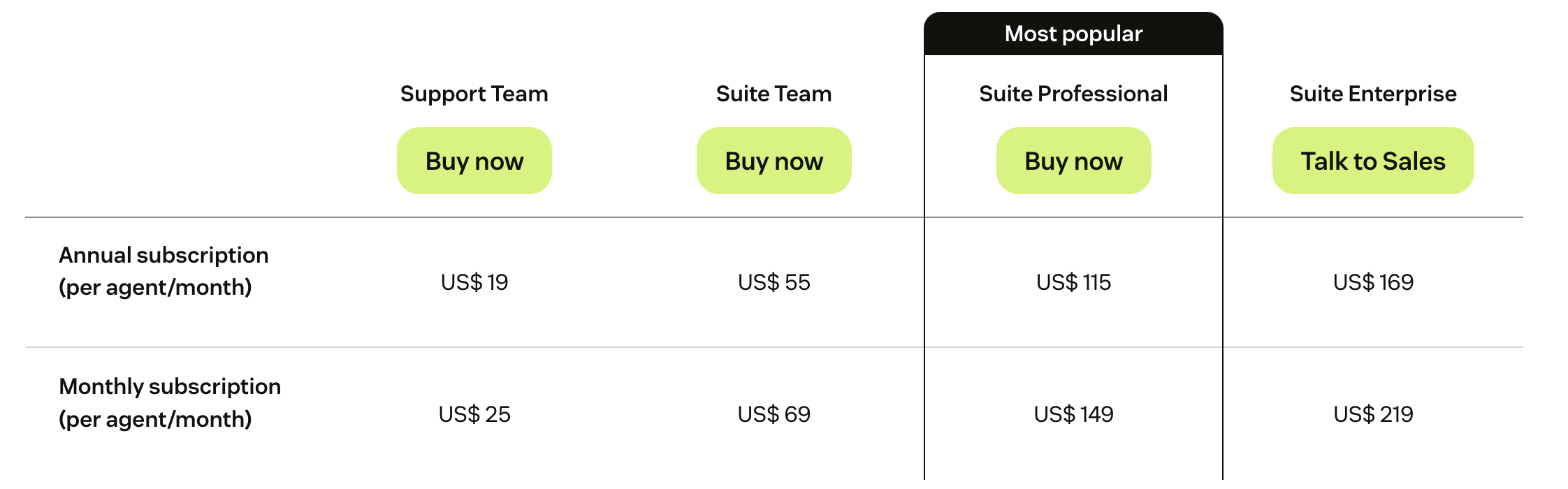Select the Suite Team plan heading
The height and width of the screenshot is (489, 1568).
pos(774,94)
